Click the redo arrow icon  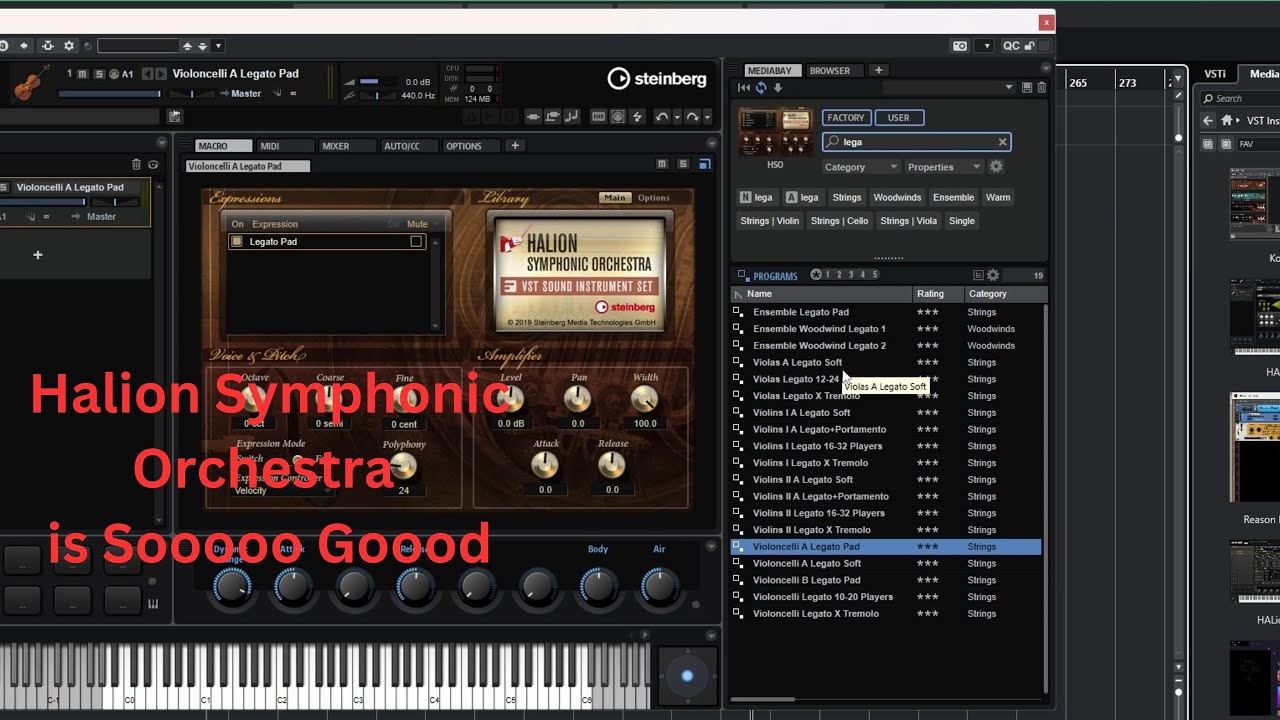coord(691,117)
